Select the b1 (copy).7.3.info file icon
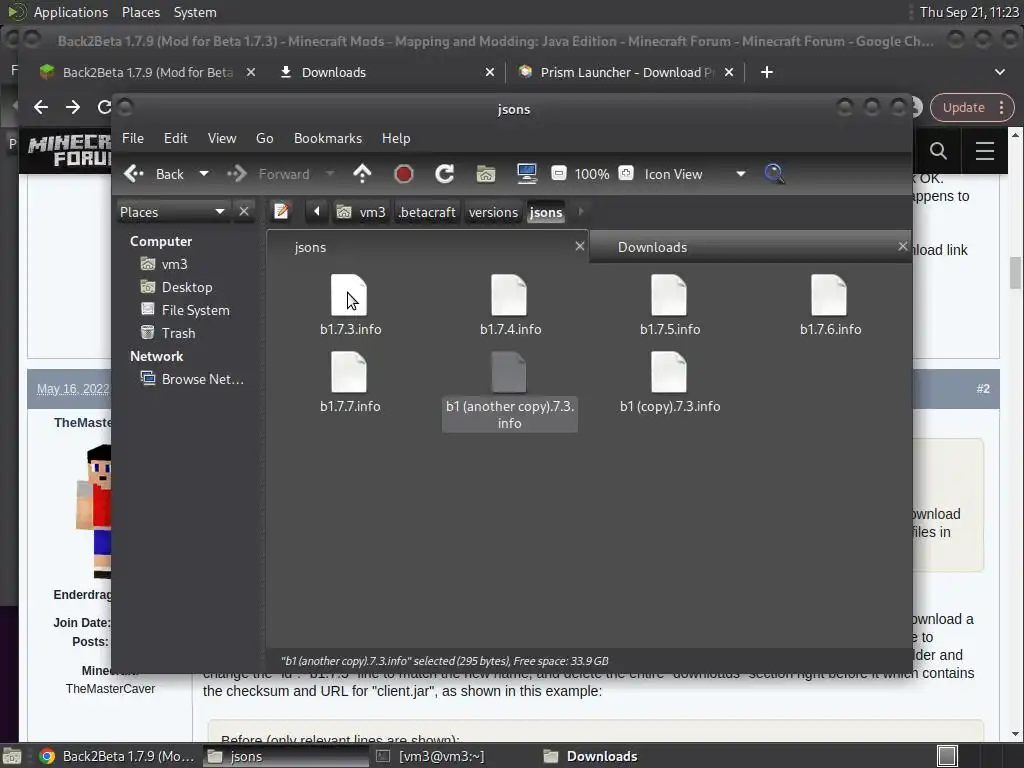Screen dimensions: 1024x768 [x=669, y=372]
